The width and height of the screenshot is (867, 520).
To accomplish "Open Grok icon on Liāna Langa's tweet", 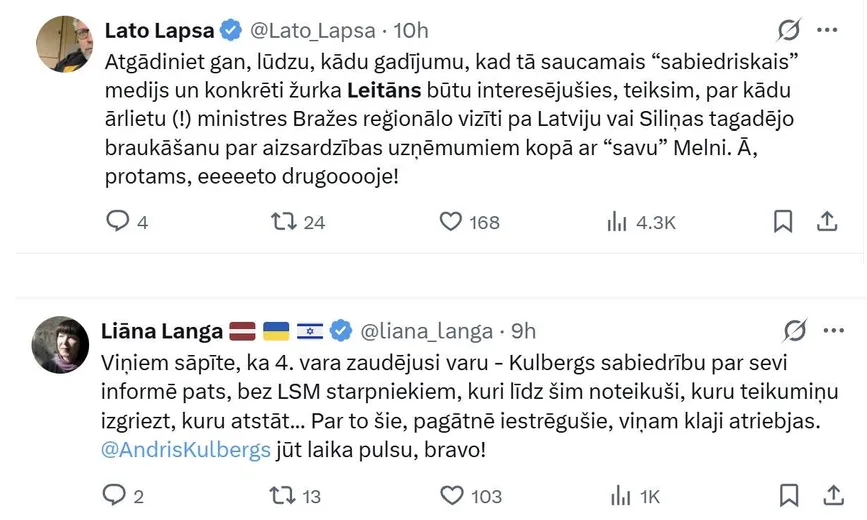I will pyautogui.click(x=795, y=331).
